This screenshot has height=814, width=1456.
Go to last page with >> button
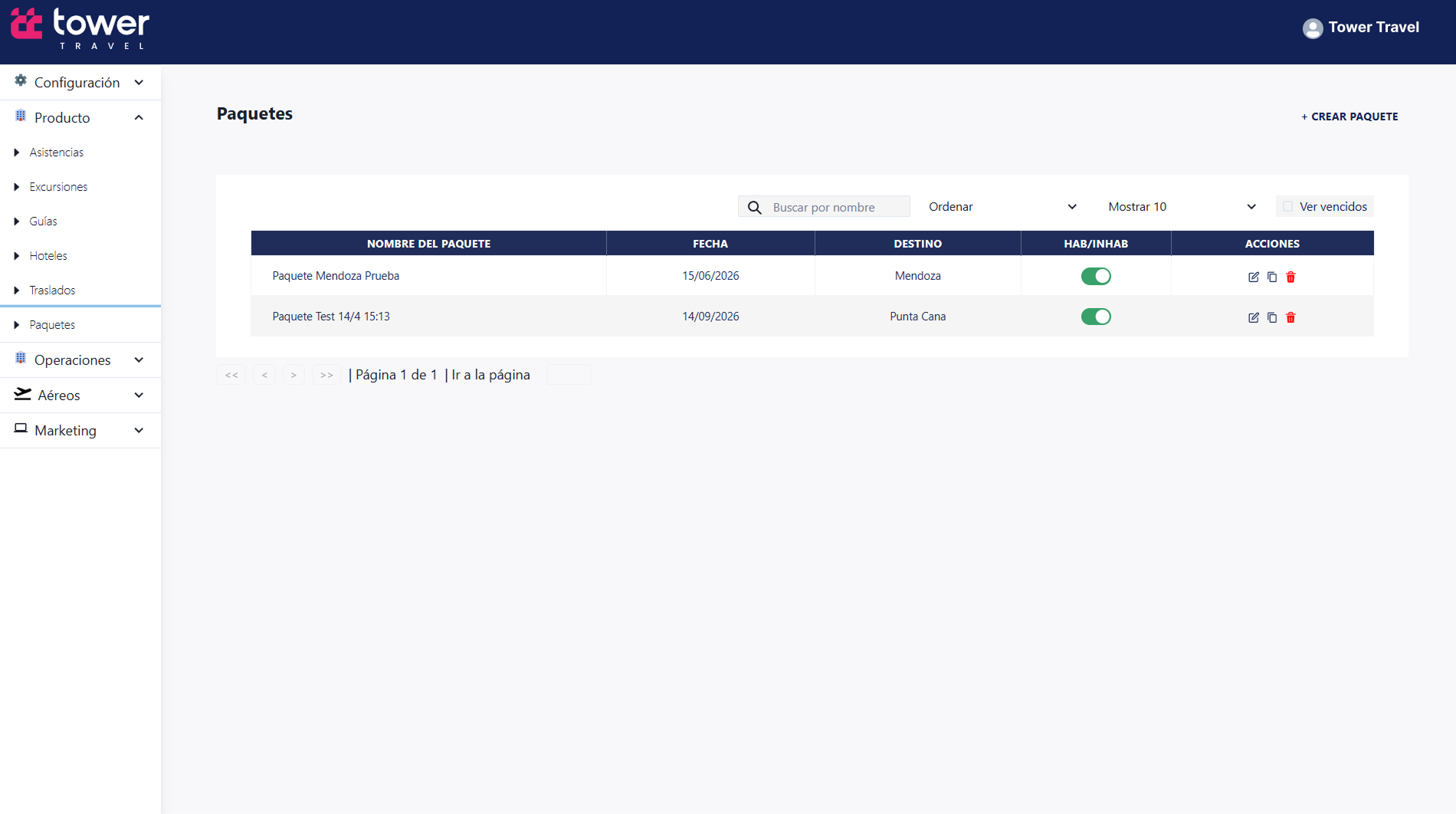326,375
